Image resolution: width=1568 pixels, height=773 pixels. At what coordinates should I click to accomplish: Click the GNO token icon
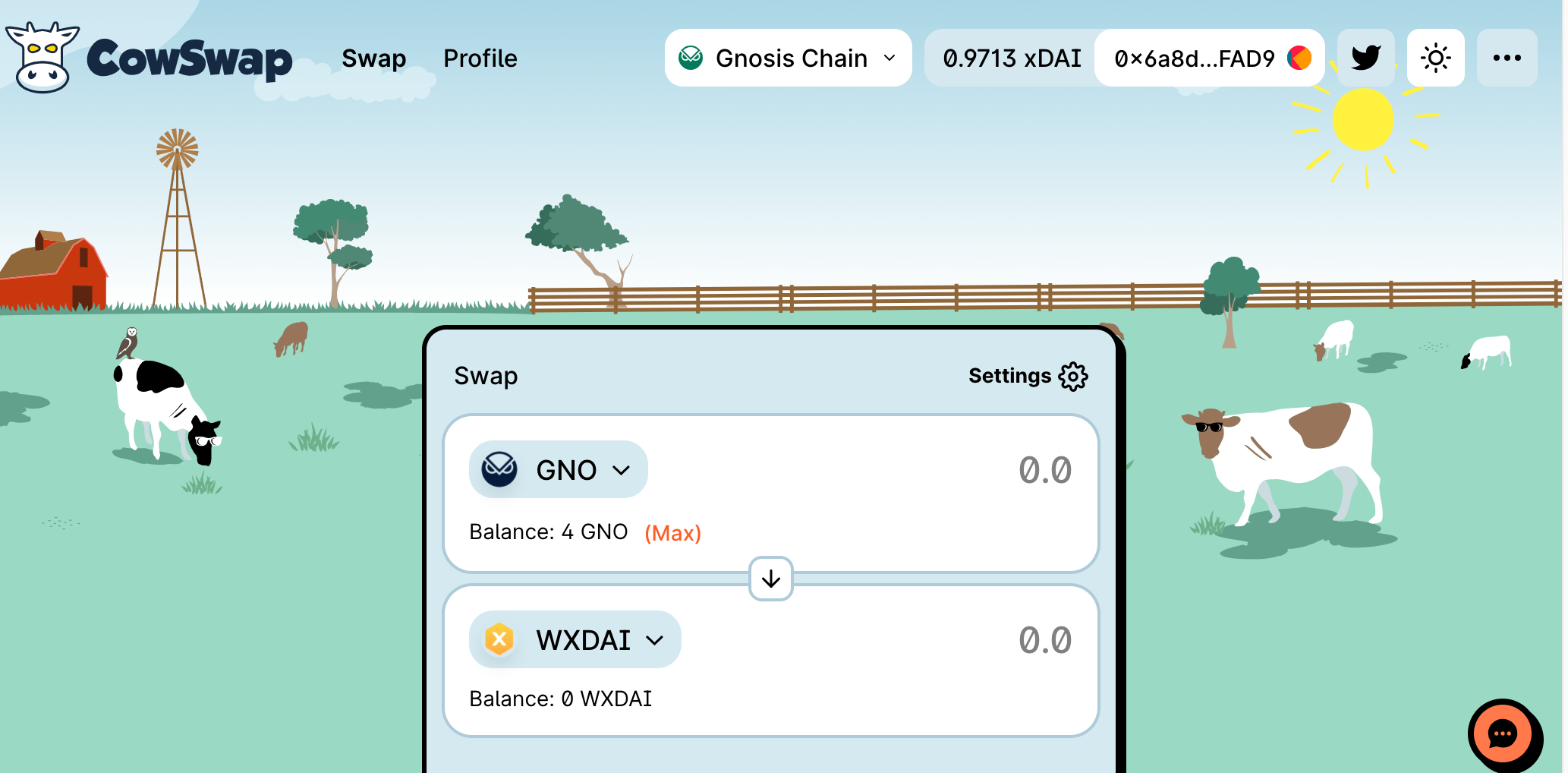tap(500, 469)
